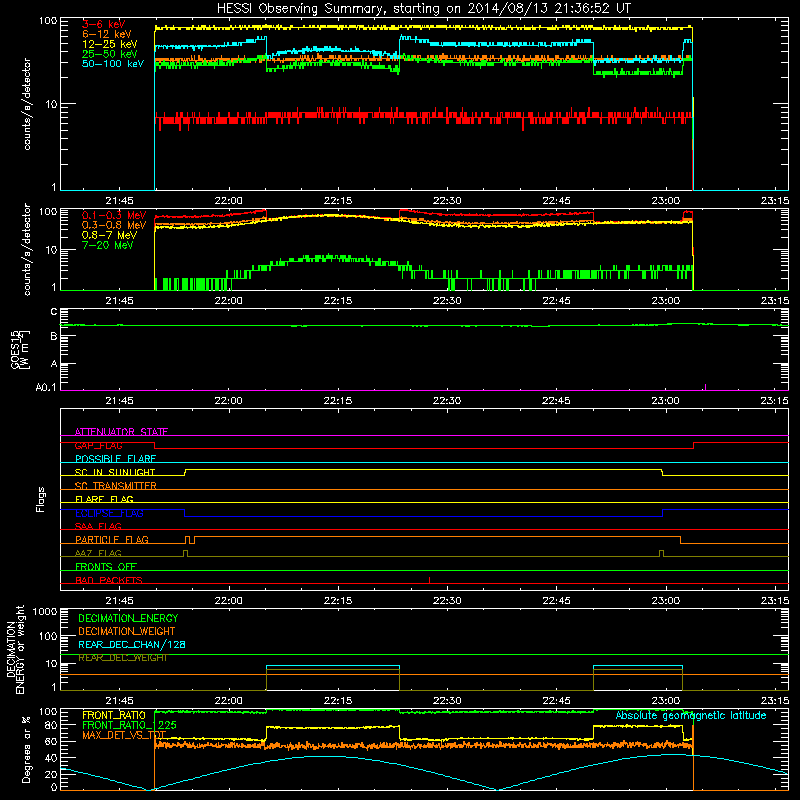The image size is (800, 800).
Task: Click the MAX_DET_VS_TOT legend label
Action: (124, 735)
